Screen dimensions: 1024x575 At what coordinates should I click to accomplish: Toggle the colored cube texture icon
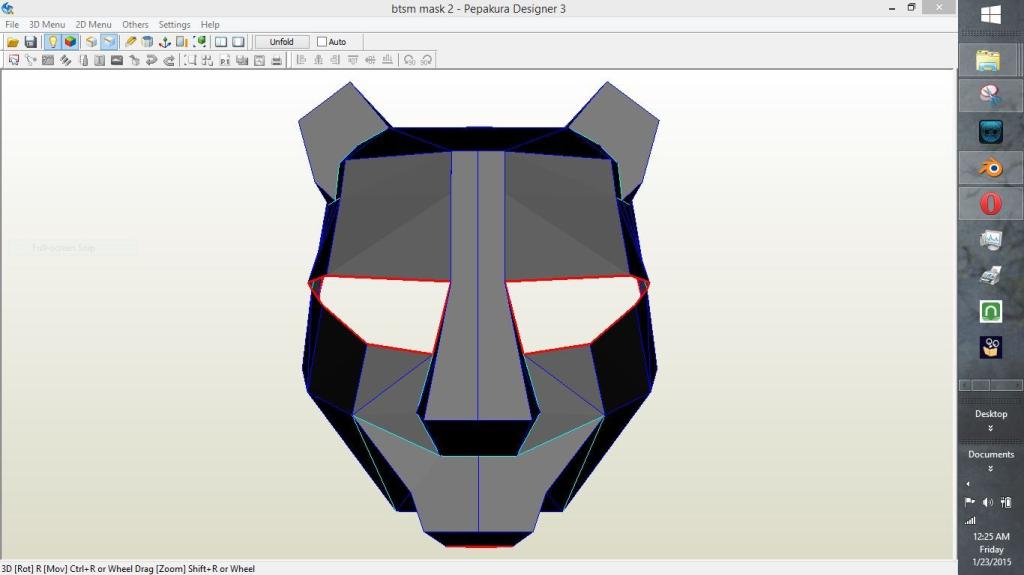point(70,42)
